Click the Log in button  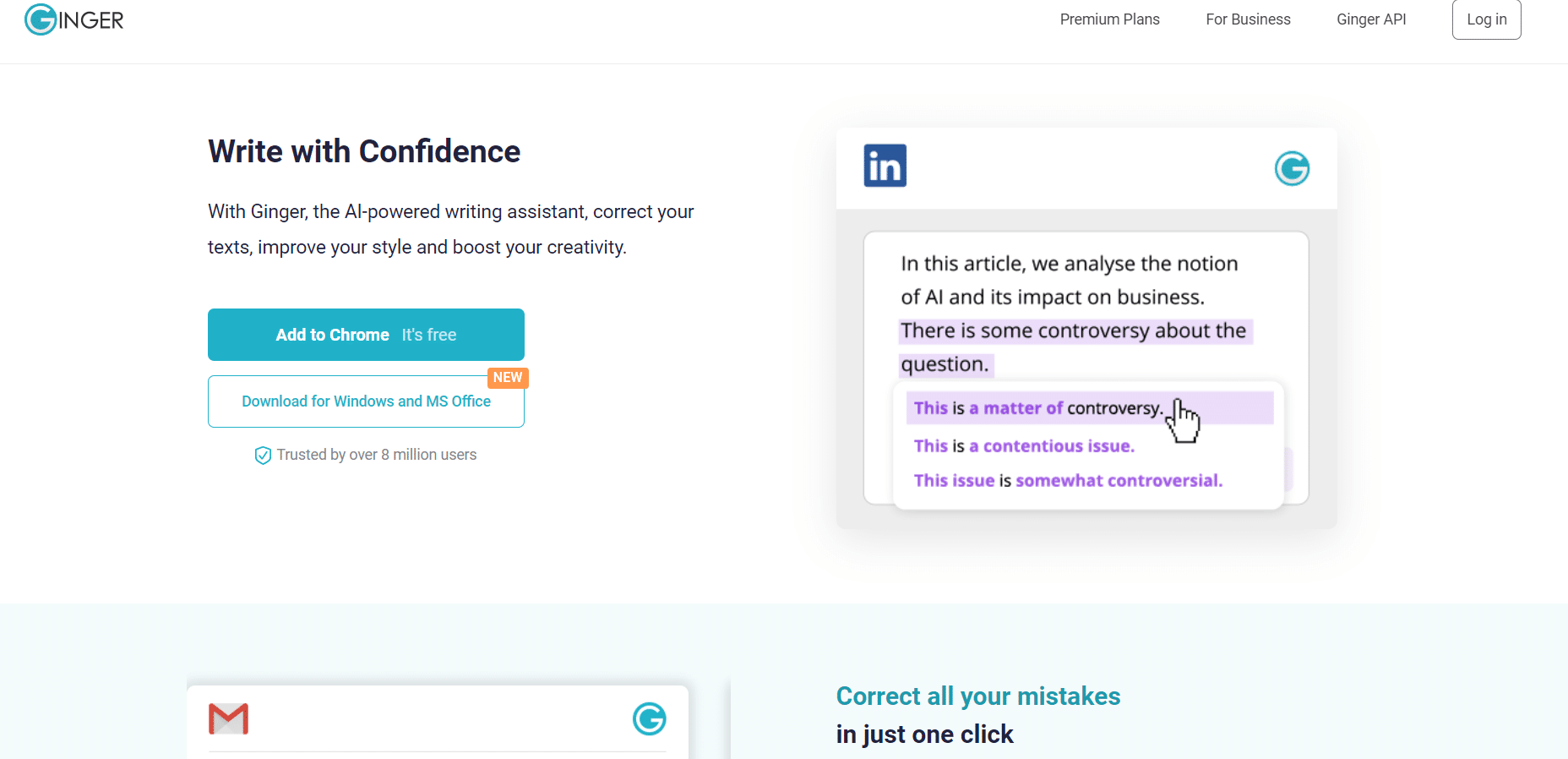click(1486, 19)
